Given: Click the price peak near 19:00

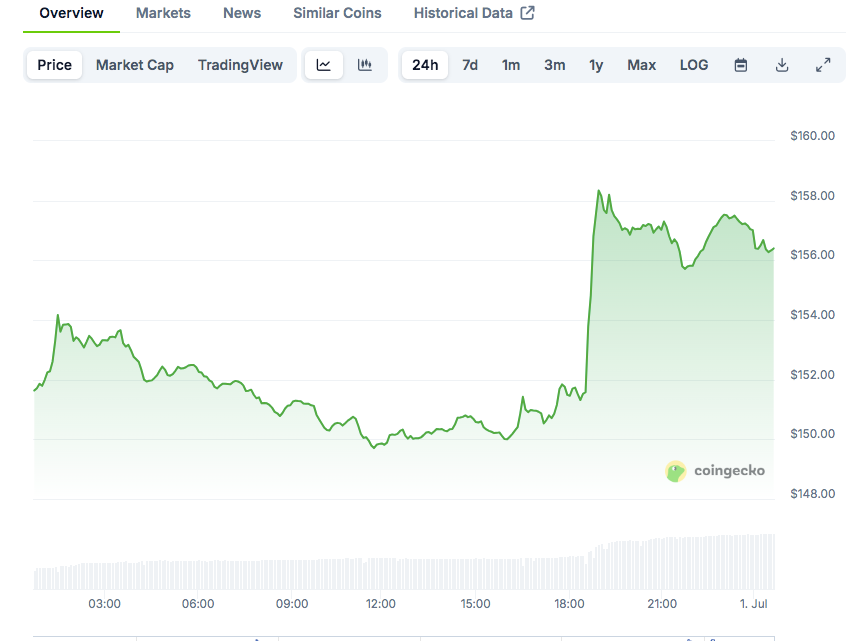Looking at the screenshot, I should [599, 190].
